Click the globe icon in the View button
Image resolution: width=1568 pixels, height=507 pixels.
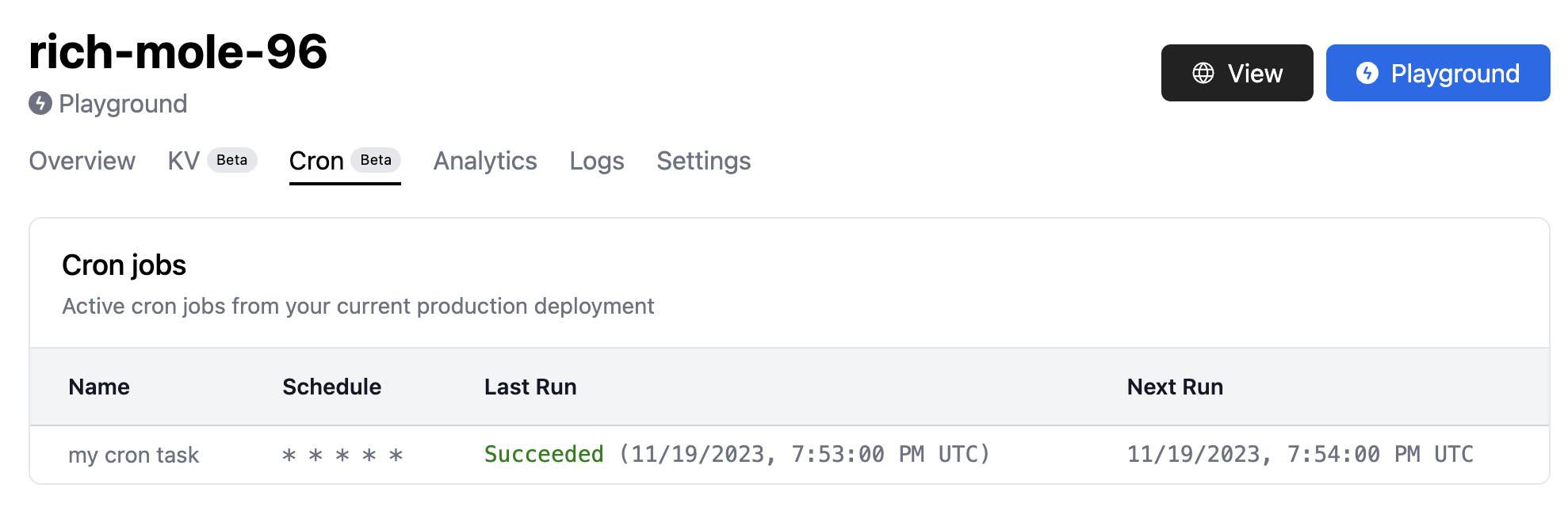tap(1202, 73)
